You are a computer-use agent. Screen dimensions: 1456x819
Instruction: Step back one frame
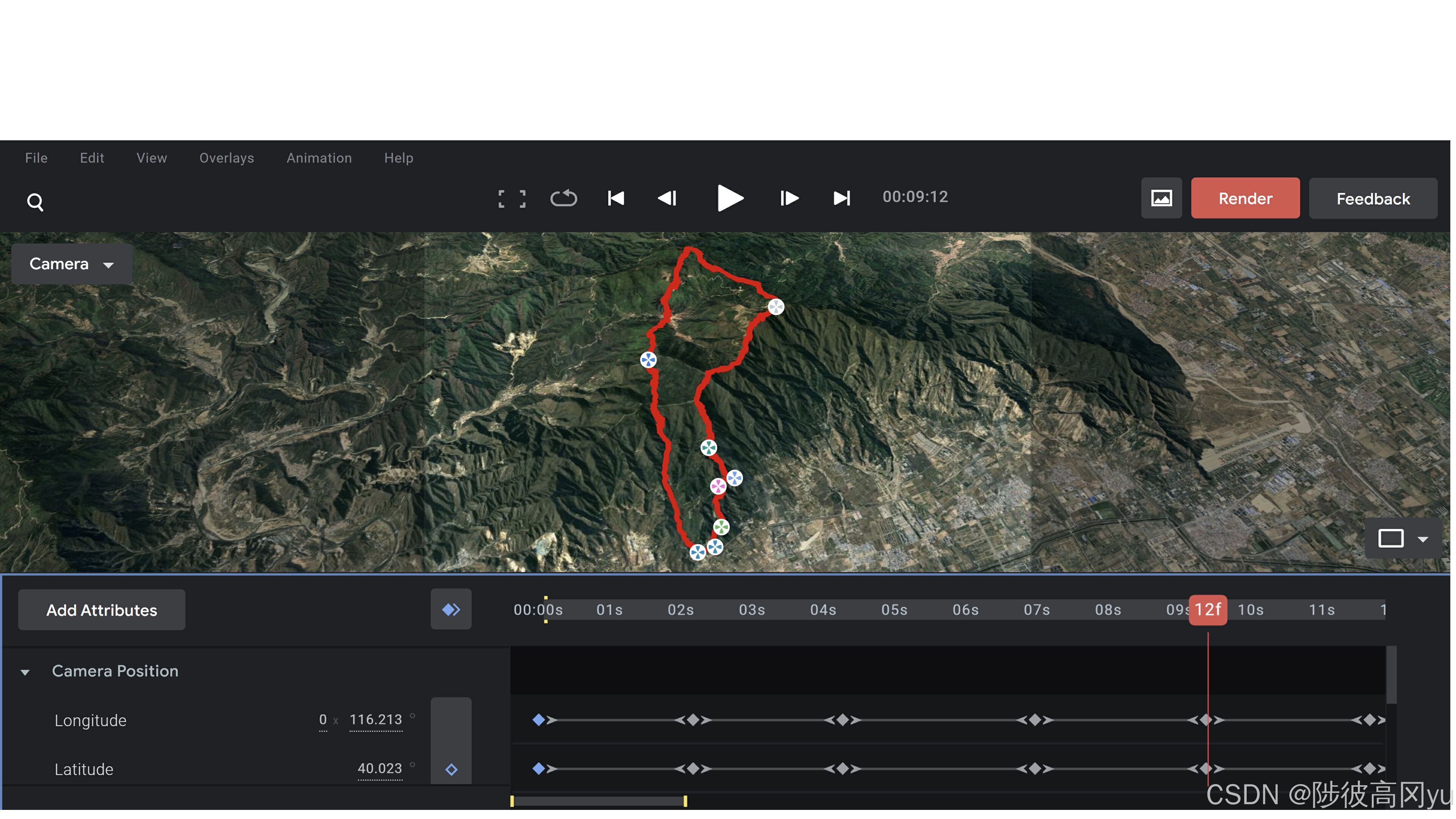667,198
